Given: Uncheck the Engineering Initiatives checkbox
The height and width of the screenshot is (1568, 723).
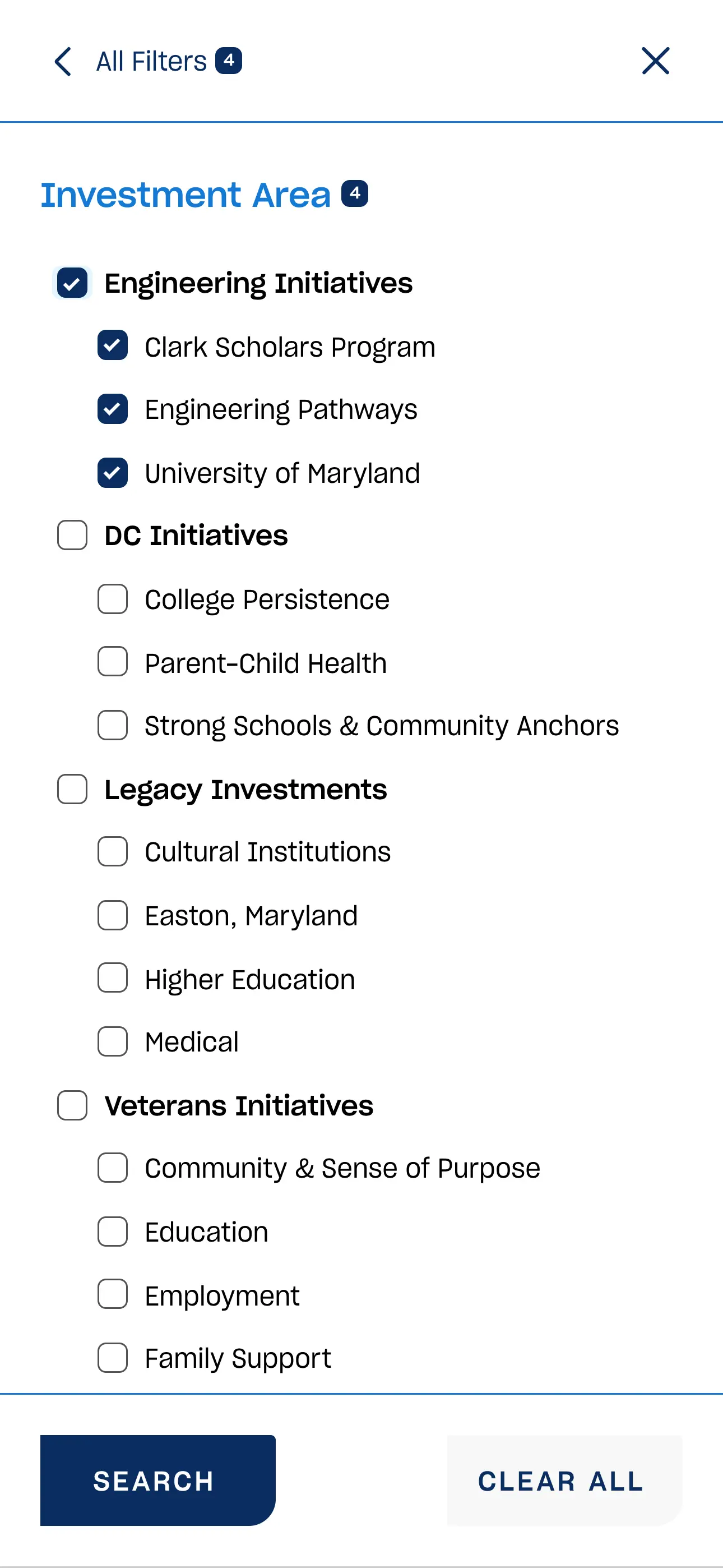Looking at the screenshot, I should pyautogui.click(x=72, y=283).
